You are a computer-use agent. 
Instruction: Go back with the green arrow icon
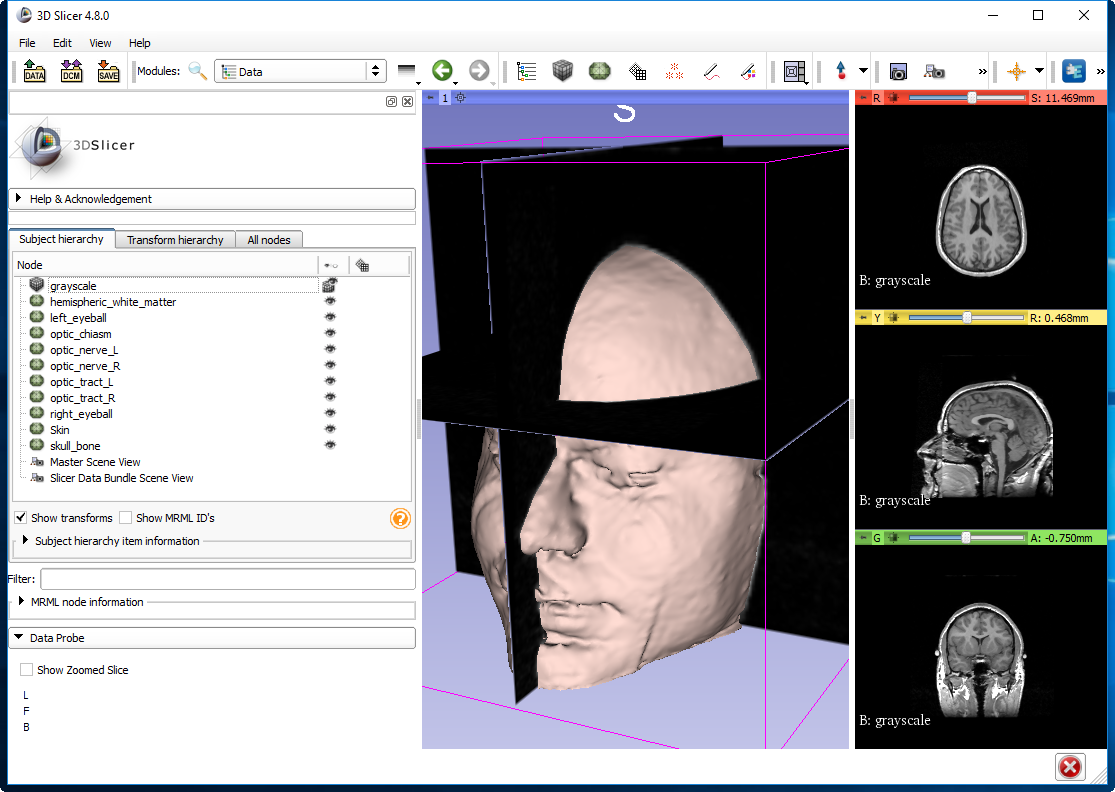click(442, 71)
